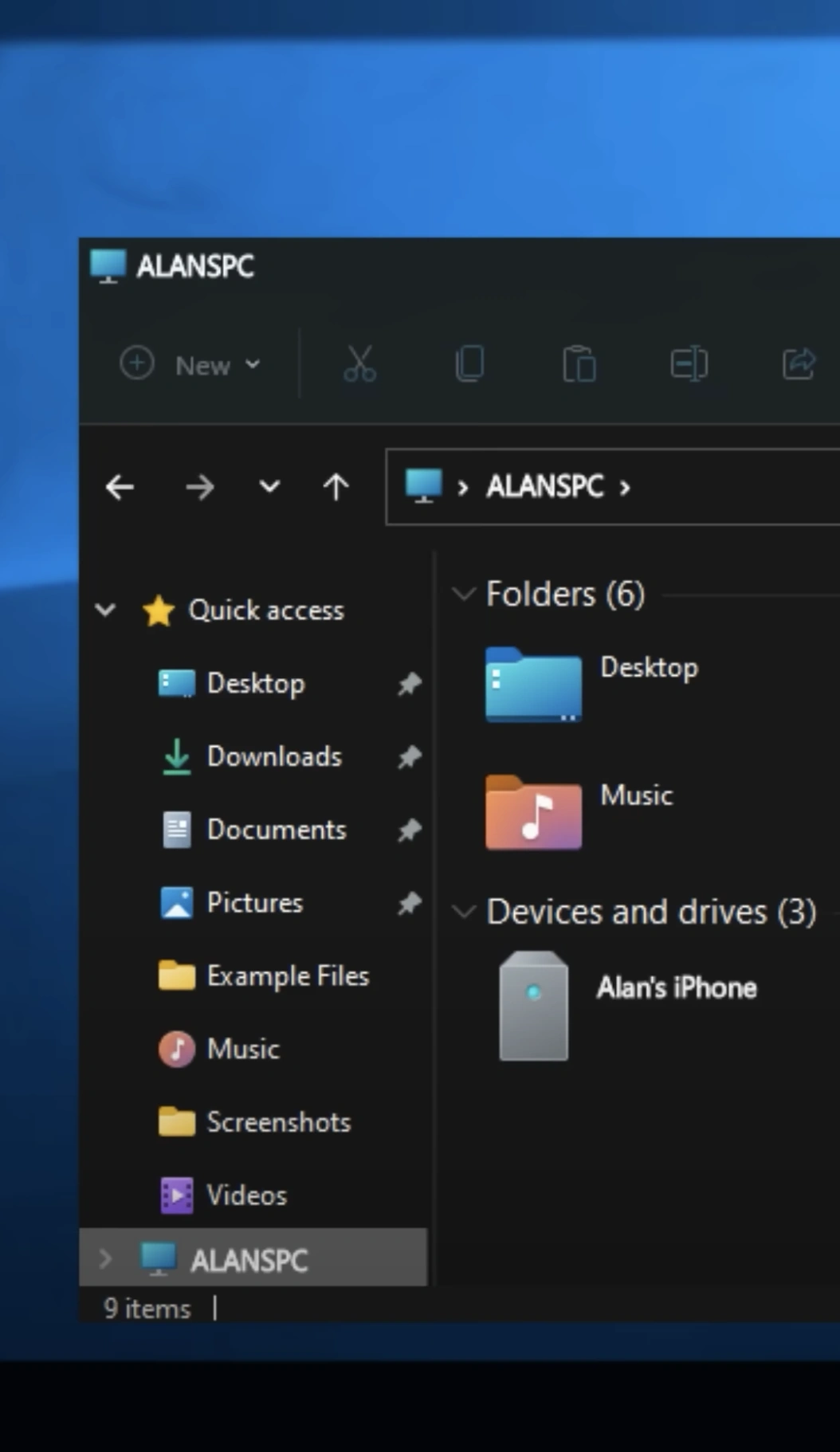Open Videos in the sidebar
This screenshot has height=1452, width=840.
pos(246,1195)
